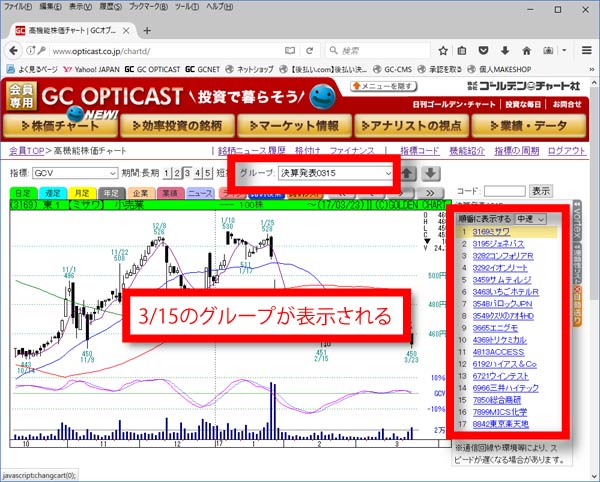The image size is (600, 482).
Task: Select long-term period 5
Action: pos(208,173)
